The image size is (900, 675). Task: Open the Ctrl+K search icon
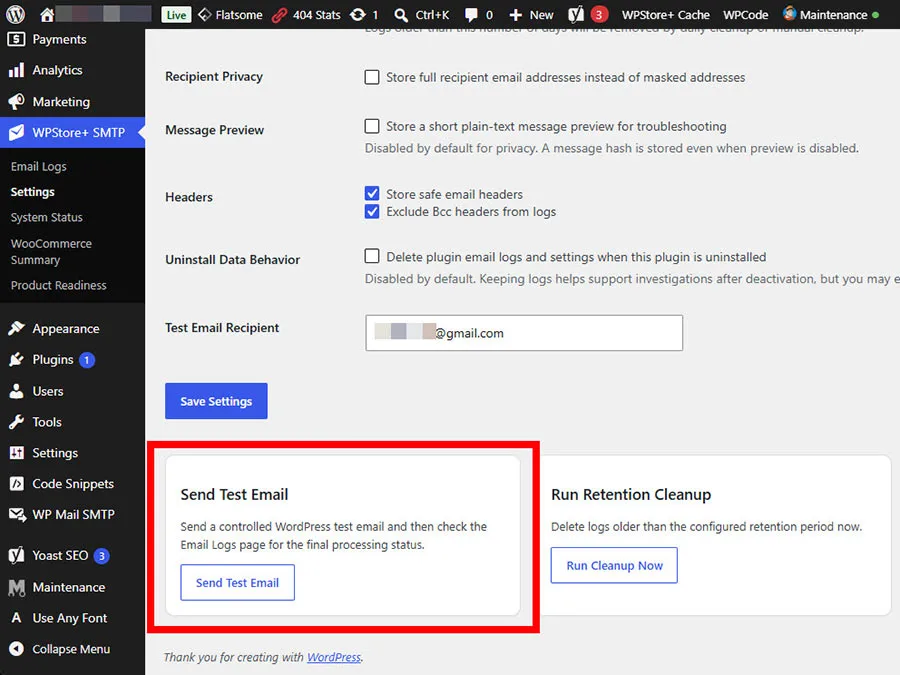(401, 15)
